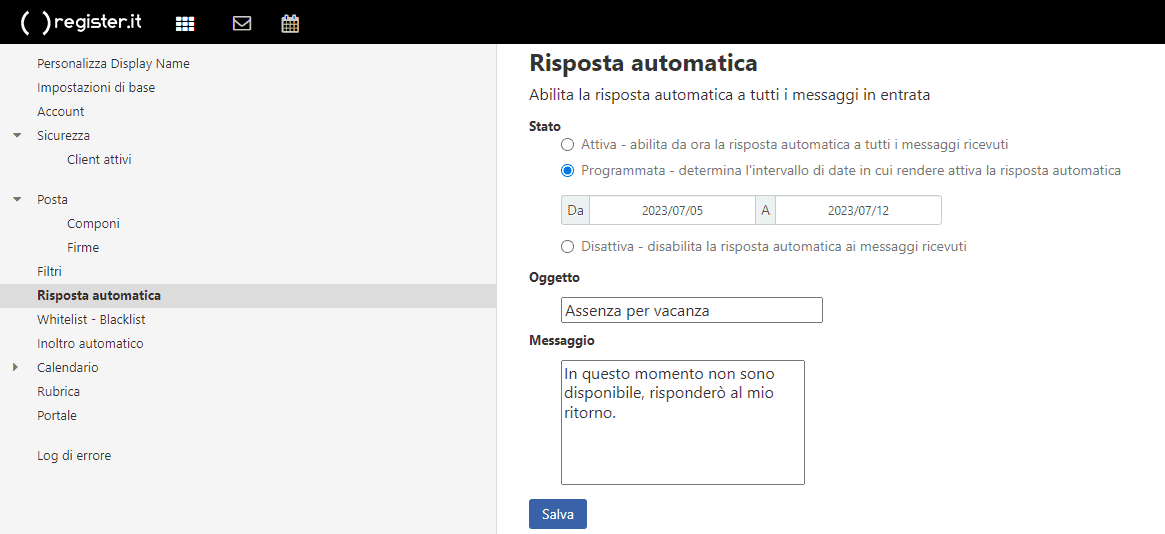Screen dimensions: 1165x534
Task: Open Whitelist - Blacklist settings
Action: 91,319
